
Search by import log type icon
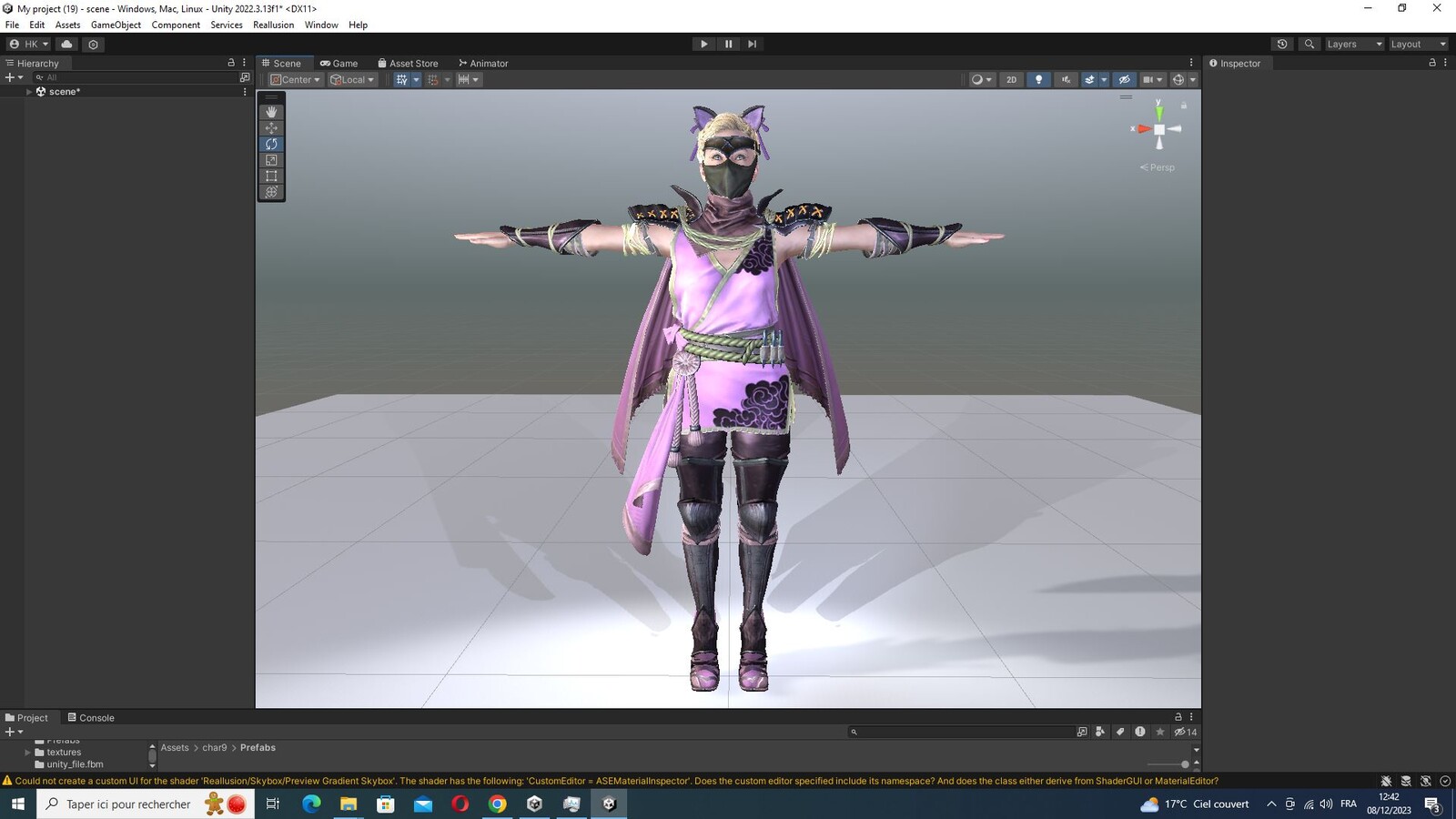point(1140,732)
